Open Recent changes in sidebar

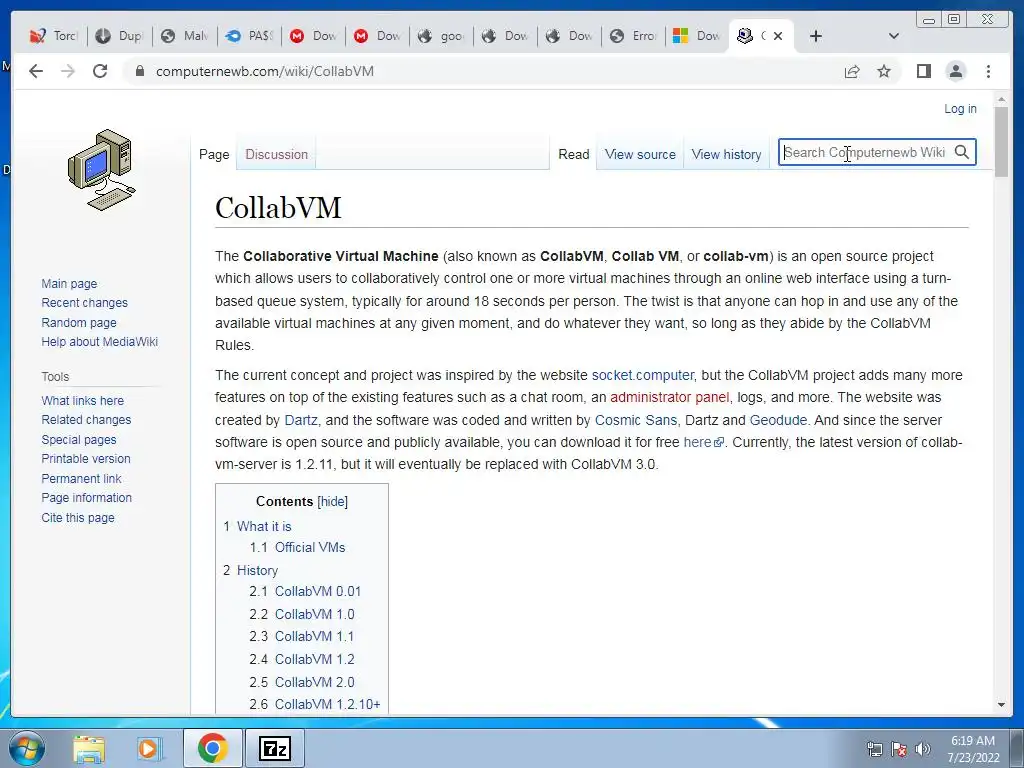click(x=84, y=303)
